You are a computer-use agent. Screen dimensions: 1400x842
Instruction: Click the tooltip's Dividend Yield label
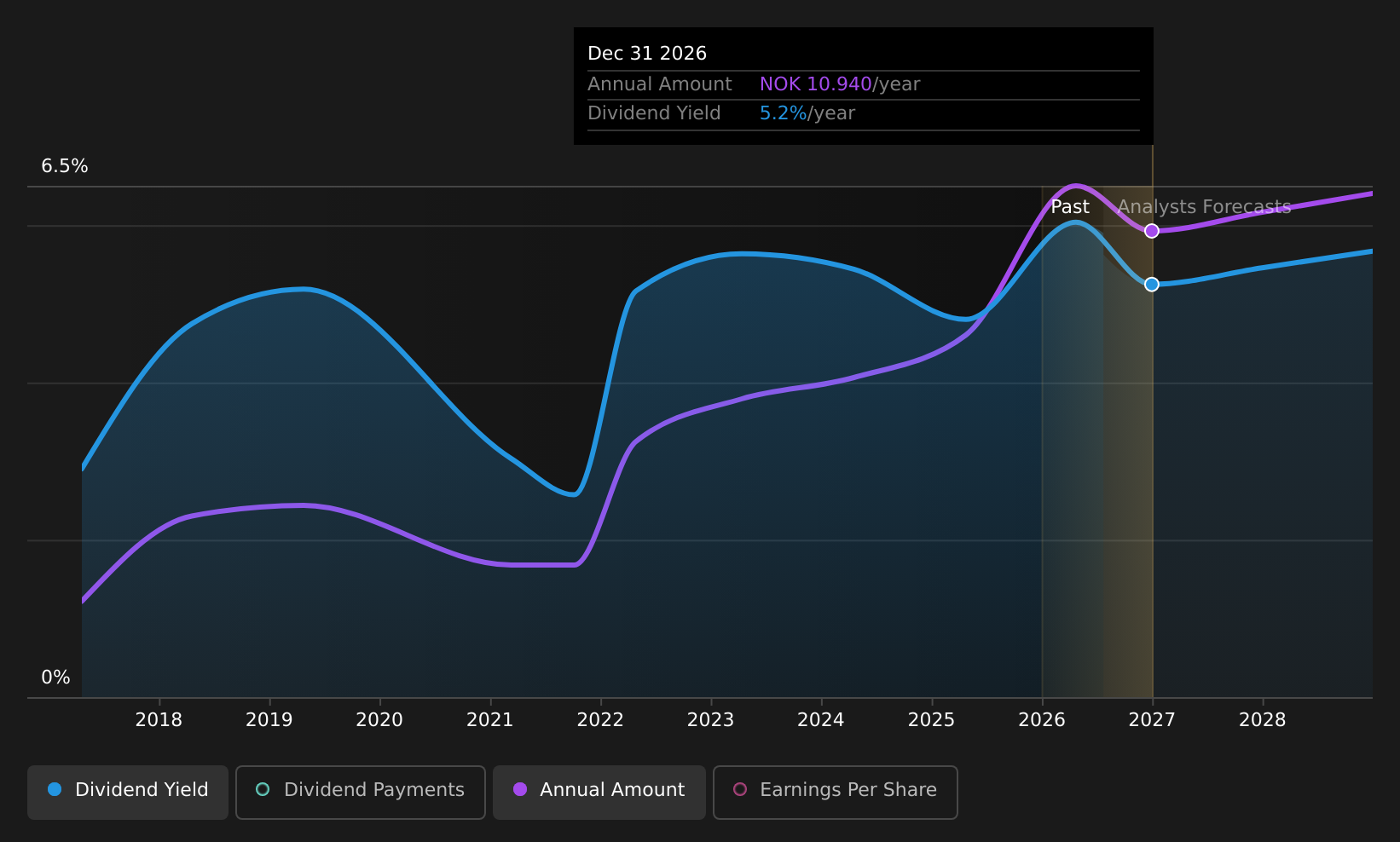[x=654, y=113]
